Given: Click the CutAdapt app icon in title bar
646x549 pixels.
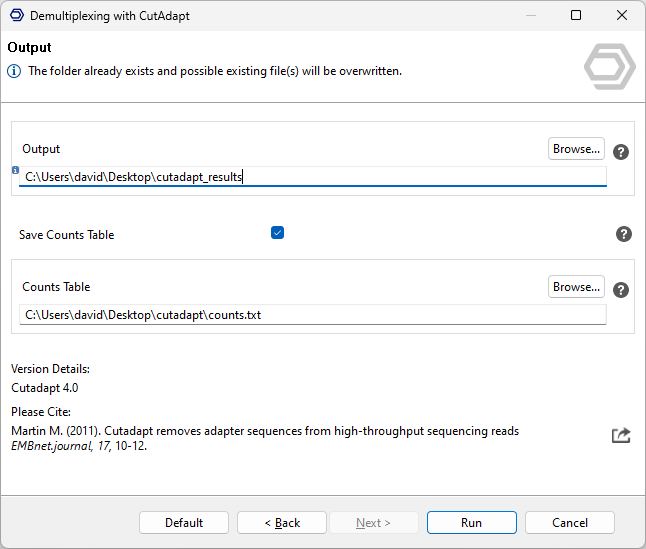Looking at the screenshot, I should [x=16, y=16].
